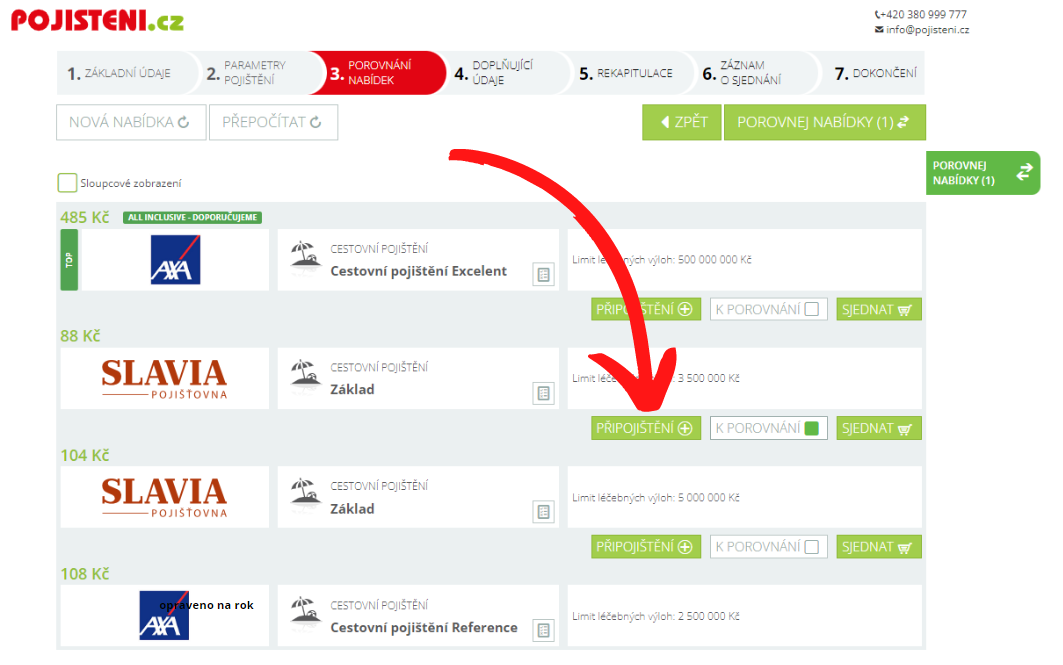The width and height of the screenshot is (1063, 665).
Task: Click Sjednat for the 485 Kč AXA offer
Action: [879, 309]
